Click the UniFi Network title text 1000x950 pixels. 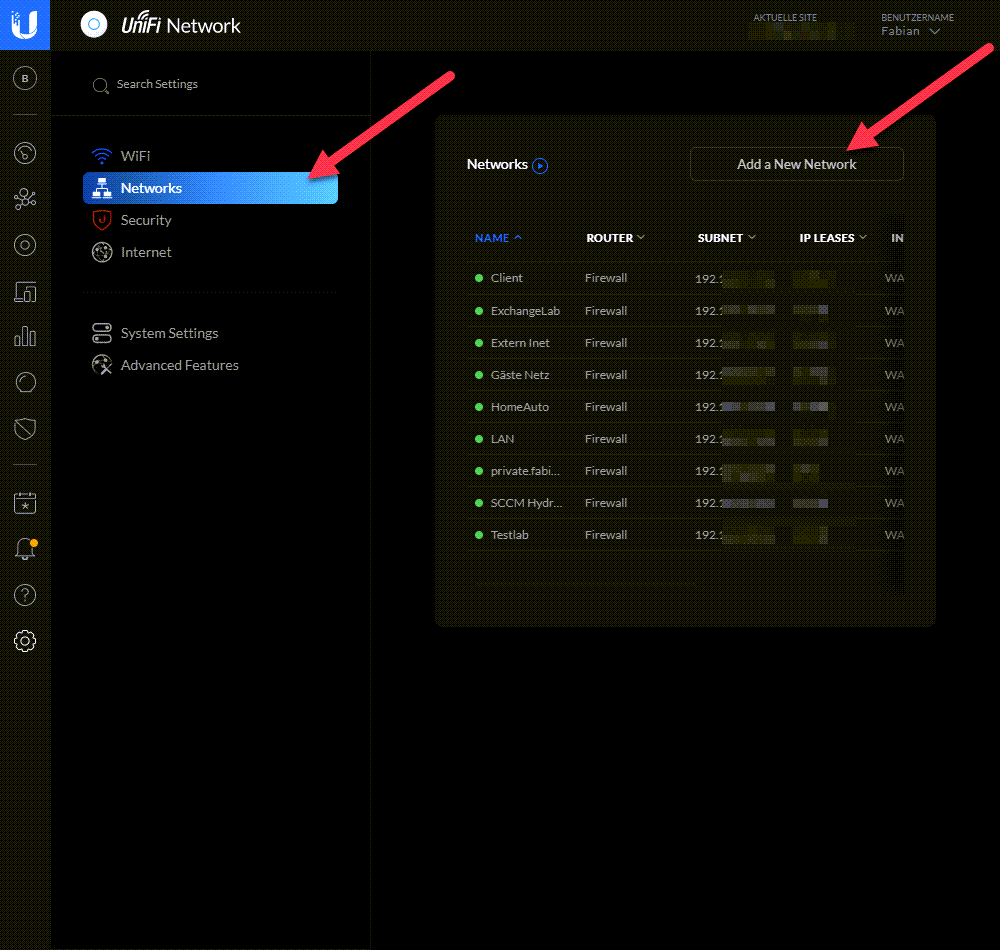181,24
